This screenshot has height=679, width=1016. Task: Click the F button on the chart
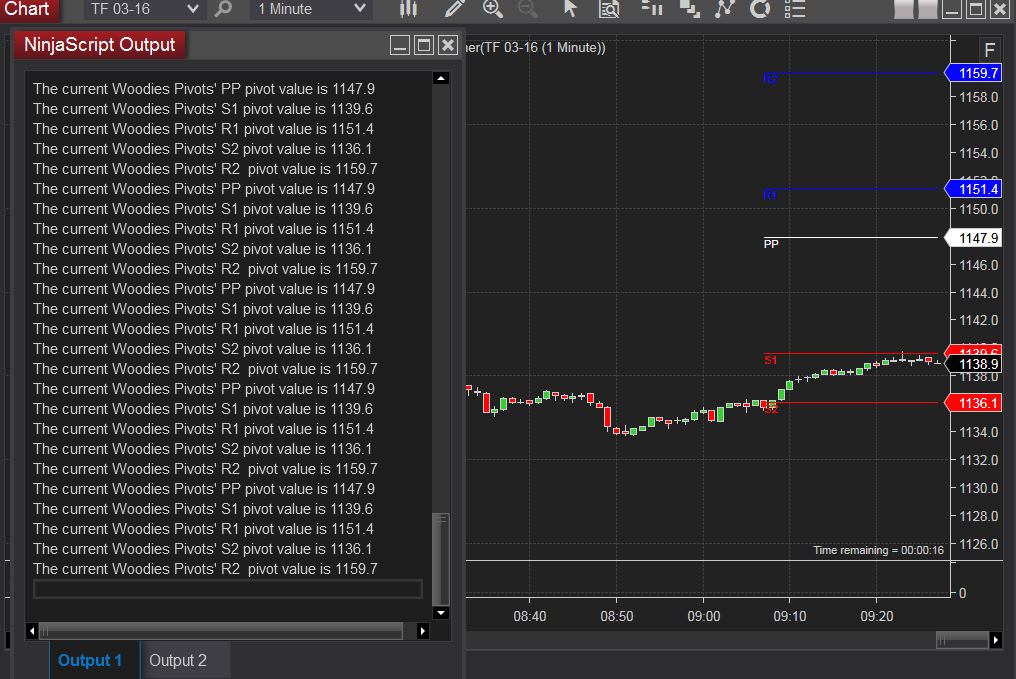tap(989, 50)
